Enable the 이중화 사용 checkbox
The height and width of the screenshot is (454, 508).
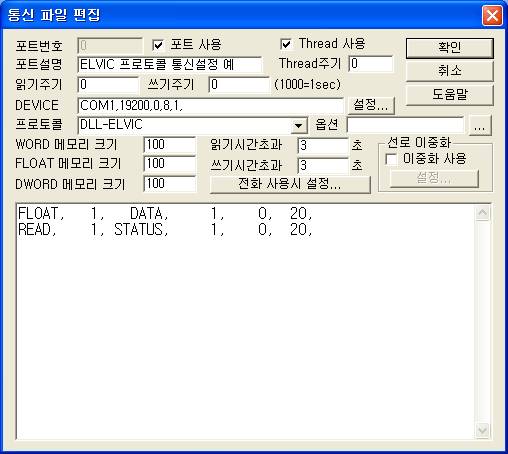pyautogui.click(x=391, y=159)
